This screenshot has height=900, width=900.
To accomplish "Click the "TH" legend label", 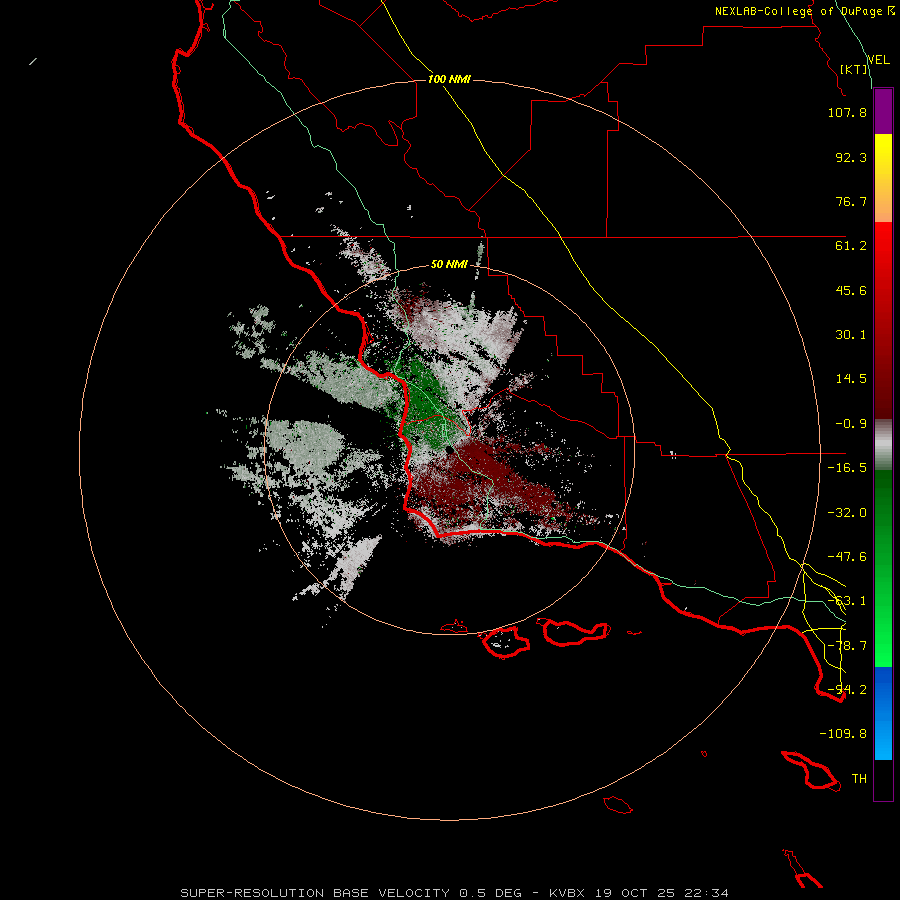I will point(859,779).
